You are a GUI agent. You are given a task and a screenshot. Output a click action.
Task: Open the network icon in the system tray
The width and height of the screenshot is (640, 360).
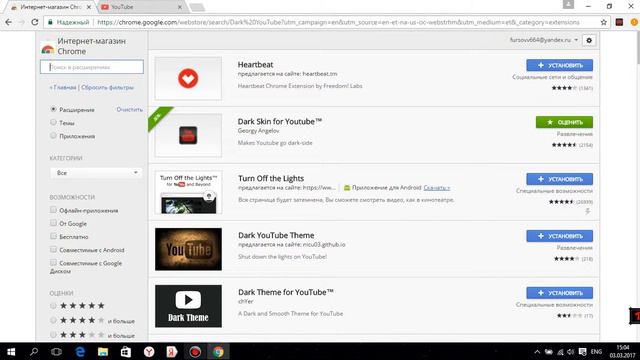[560, 352]
